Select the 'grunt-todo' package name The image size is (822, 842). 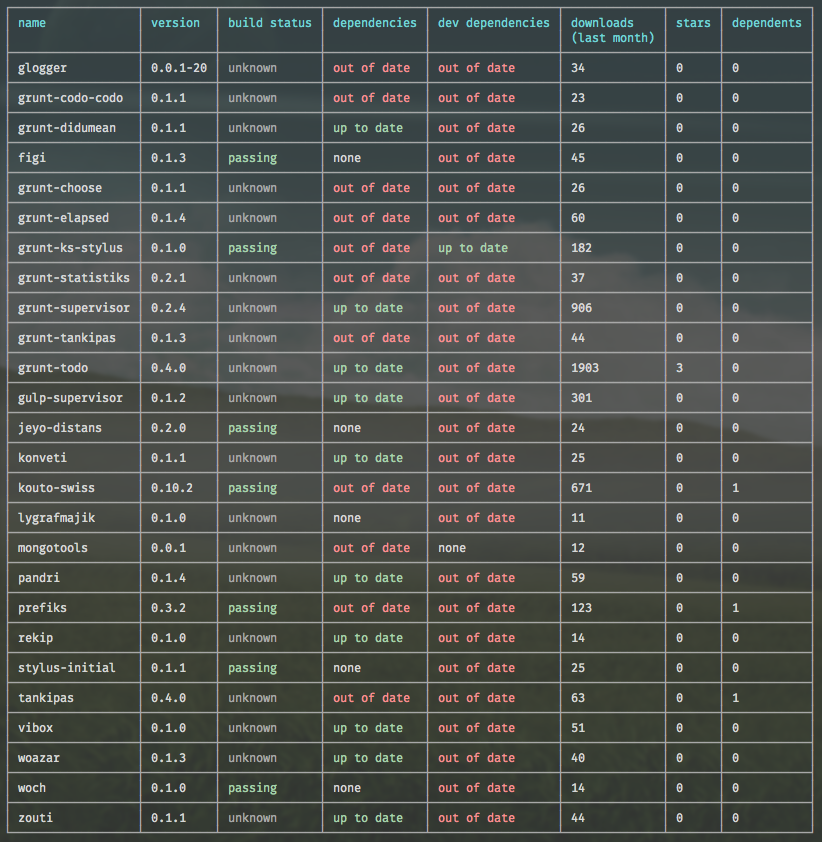pyautogui.click(x=53, y=368)
